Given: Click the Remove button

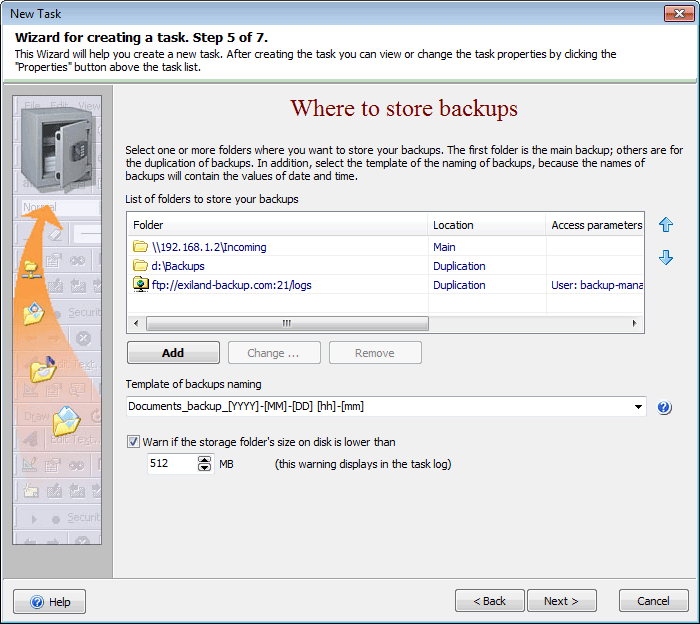Looking at the screenshot, I should coord(375,353).
